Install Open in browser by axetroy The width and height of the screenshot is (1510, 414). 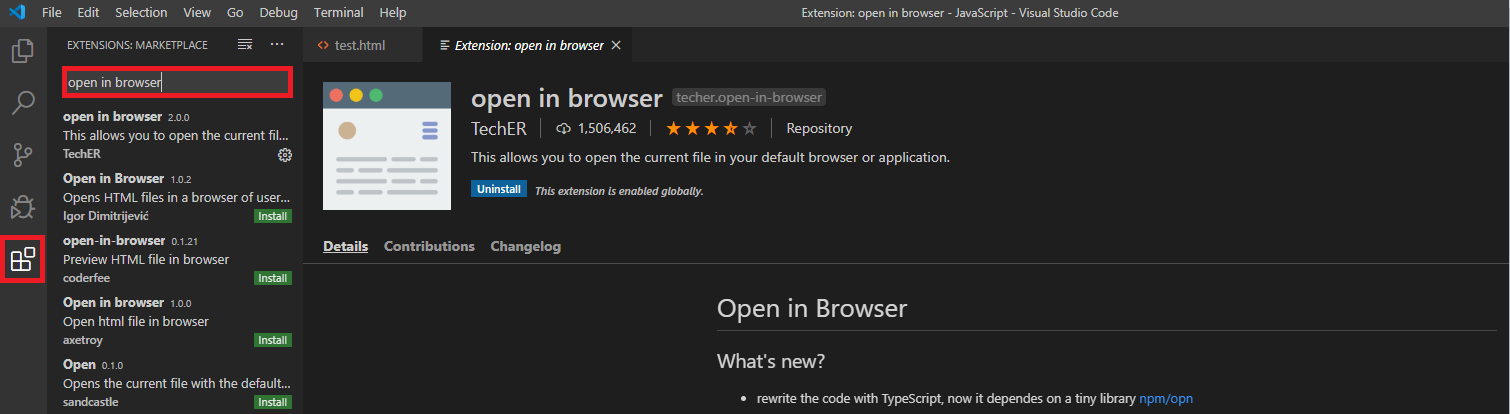(273, 340)
